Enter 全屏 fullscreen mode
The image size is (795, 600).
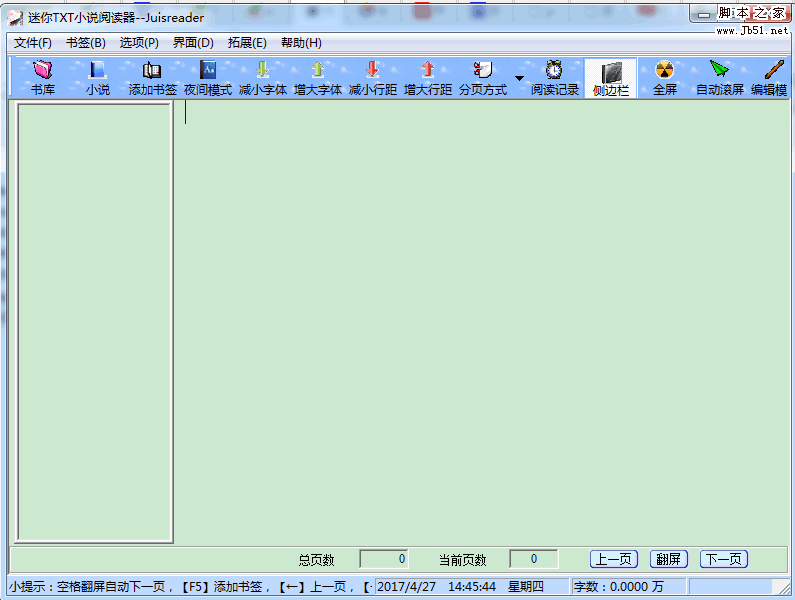tap(665, 78)
